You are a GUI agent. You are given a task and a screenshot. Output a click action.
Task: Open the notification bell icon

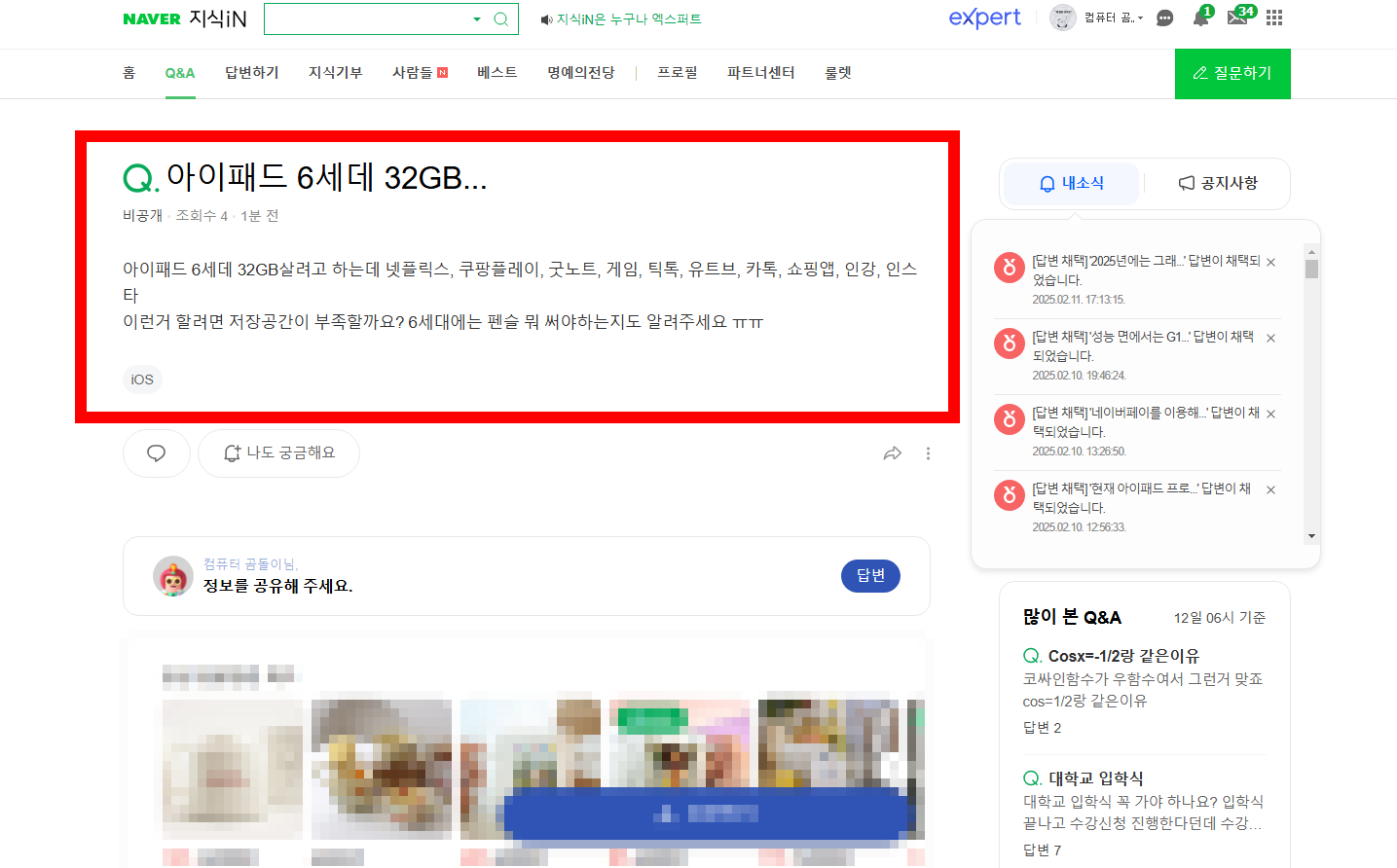(1200, 18)
